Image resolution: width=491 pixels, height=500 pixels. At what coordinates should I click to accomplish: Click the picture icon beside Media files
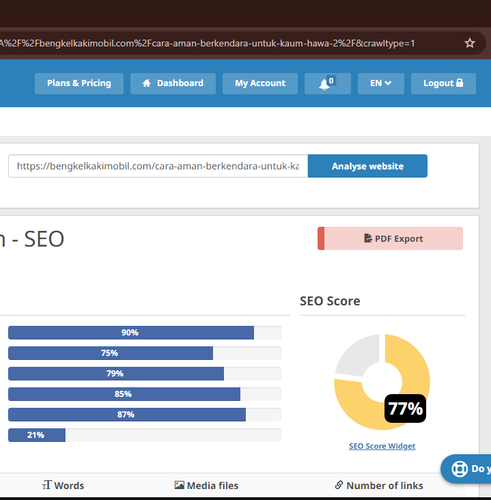[x=179, y=485]
